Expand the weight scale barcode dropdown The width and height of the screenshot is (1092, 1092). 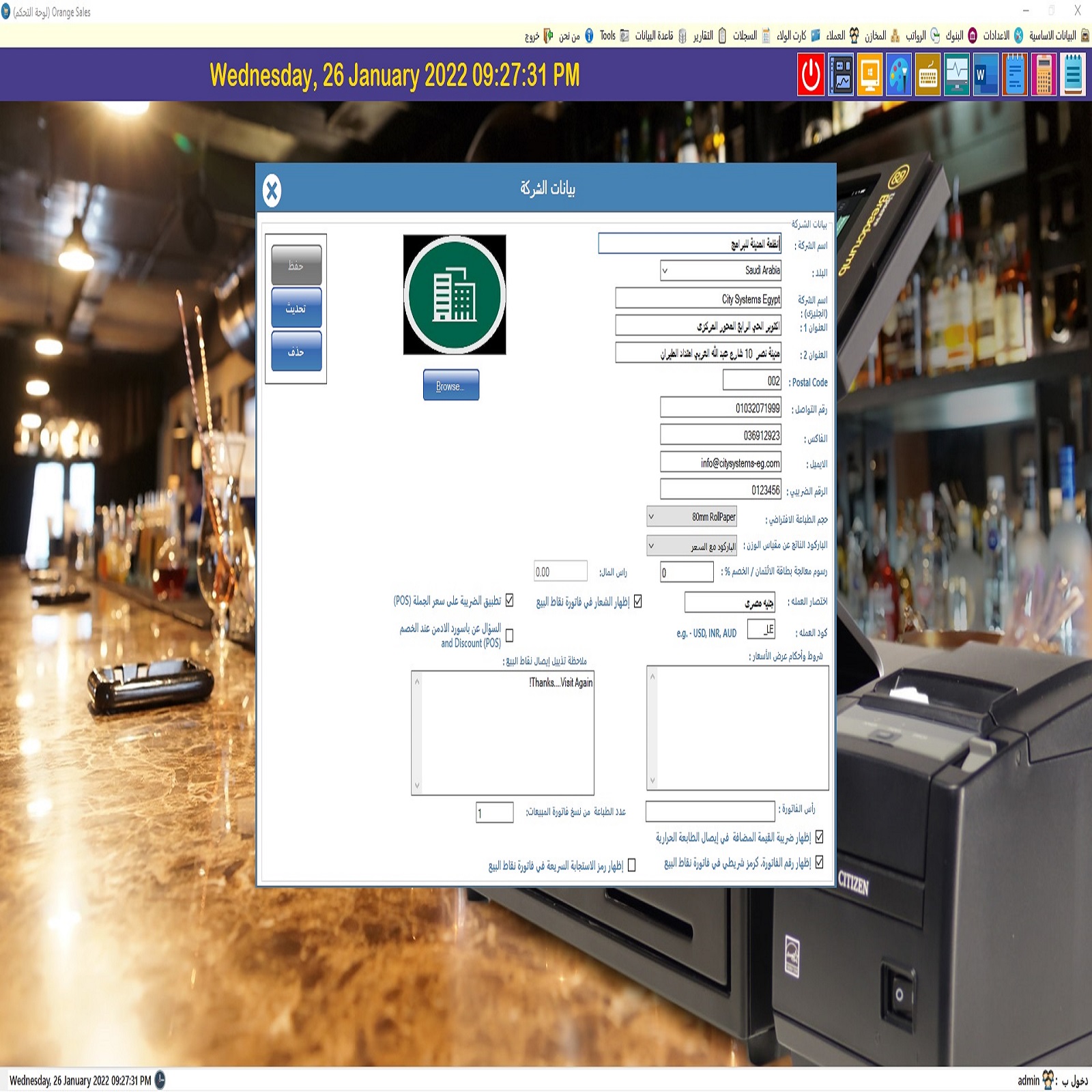(x=651, y=546)
